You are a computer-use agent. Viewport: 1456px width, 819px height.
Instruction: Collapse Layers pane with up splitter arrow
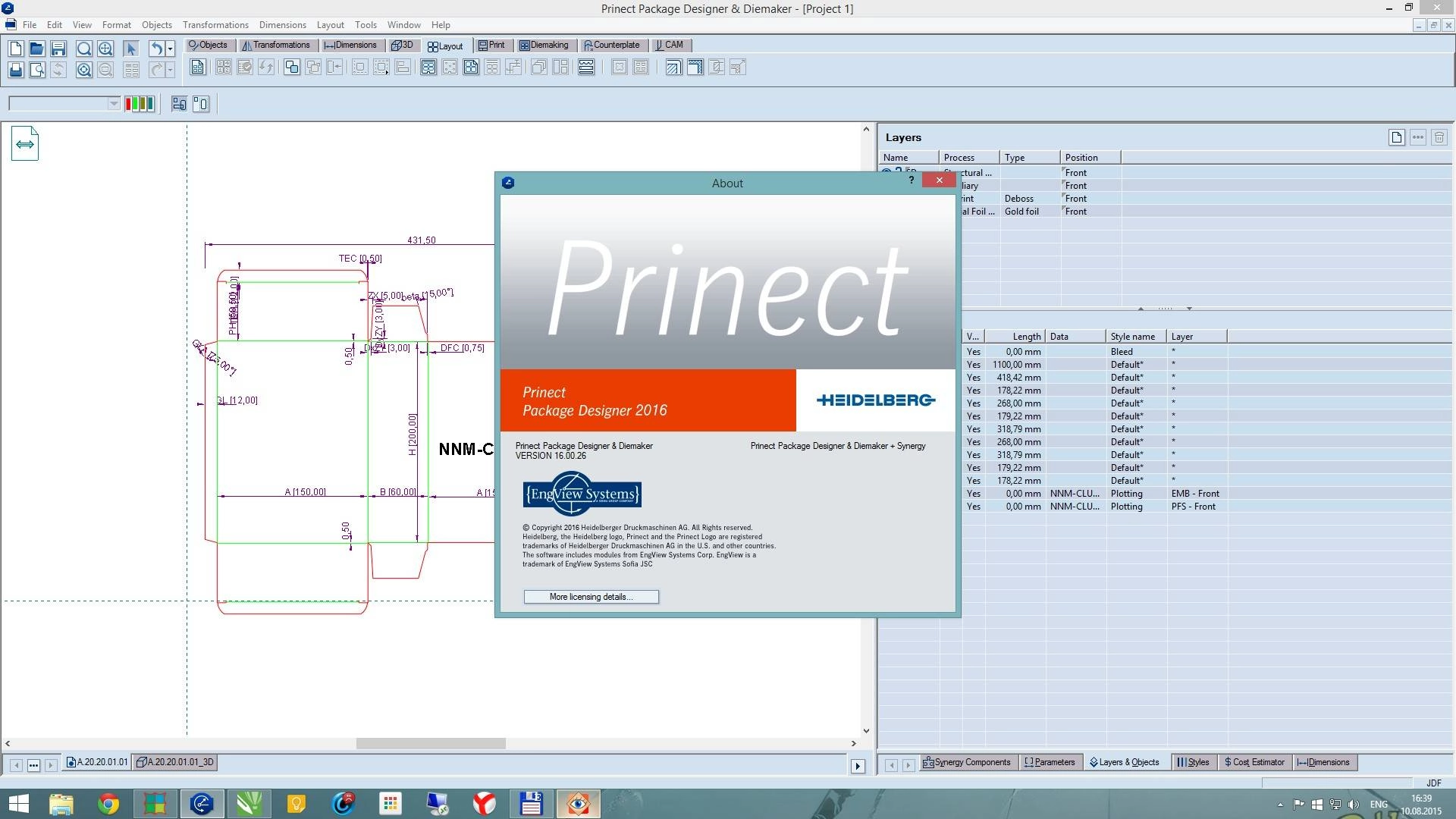click(1141, 309)
